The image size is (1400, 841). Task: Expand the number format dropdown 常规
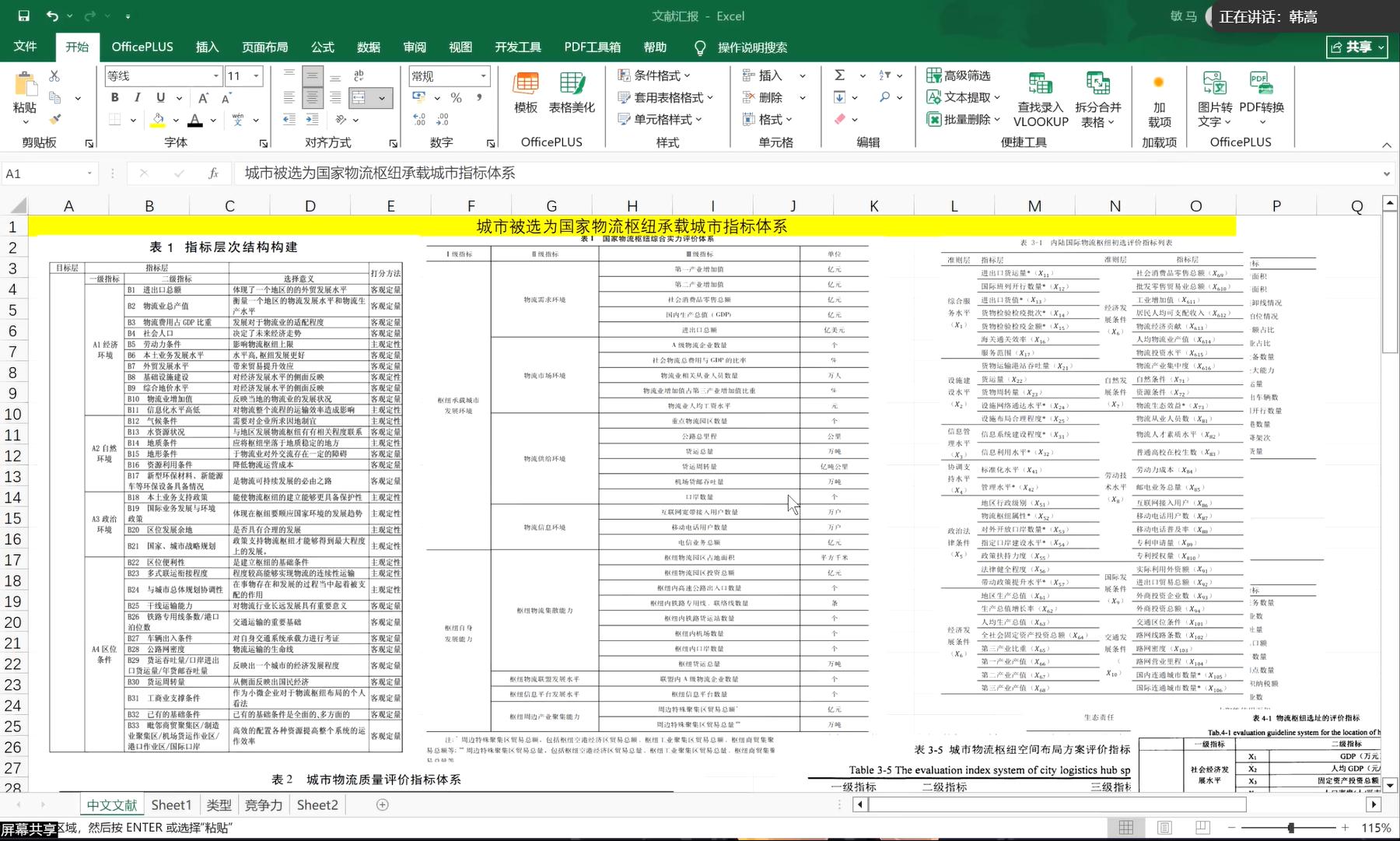pos(483,75)
